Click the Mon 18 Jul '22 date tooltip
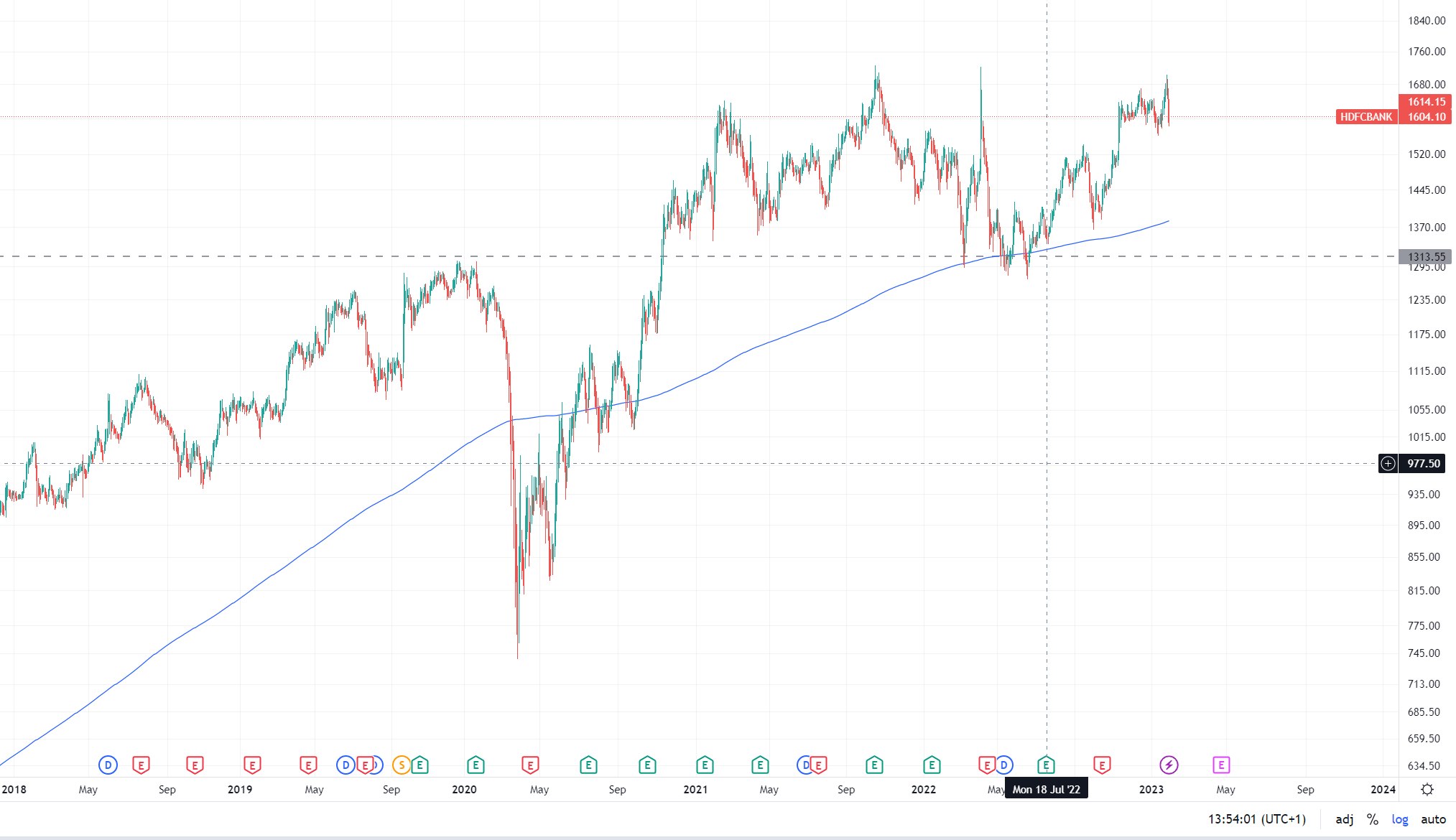Image resolution: width=1456 pixels, height=840 pixels. [x=1046, y=788]
